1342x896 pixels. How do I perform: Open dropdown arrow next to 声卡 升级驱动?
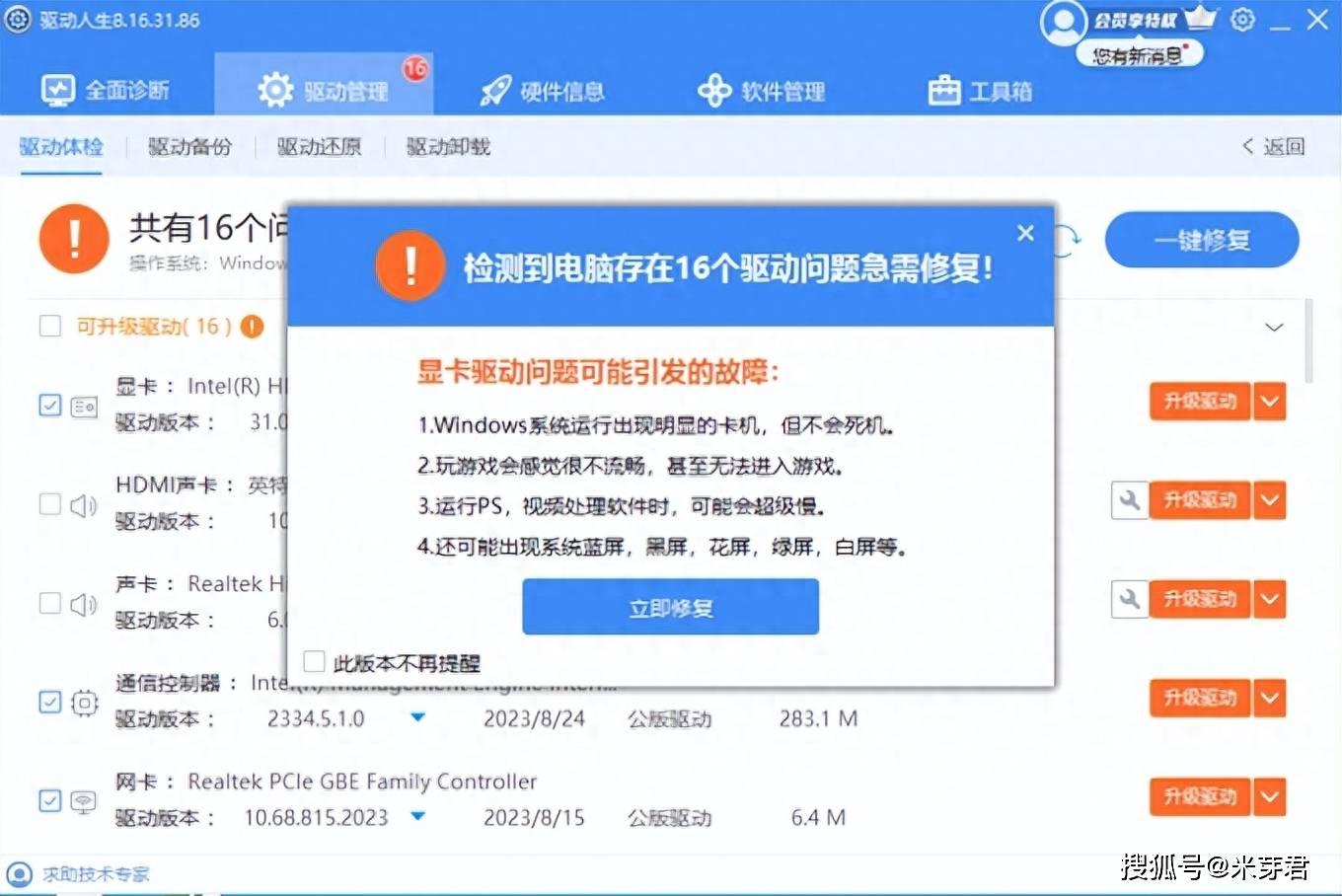coord(1270,599)
